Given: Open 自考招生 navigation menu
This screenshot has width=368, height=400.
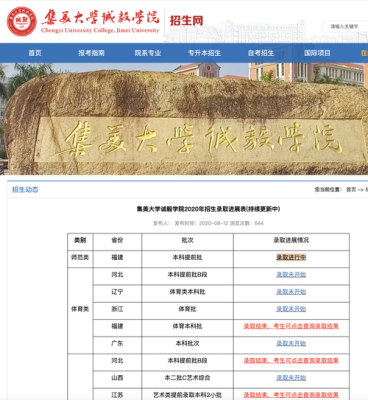Looking at the screenshot, I should (261, 53).
